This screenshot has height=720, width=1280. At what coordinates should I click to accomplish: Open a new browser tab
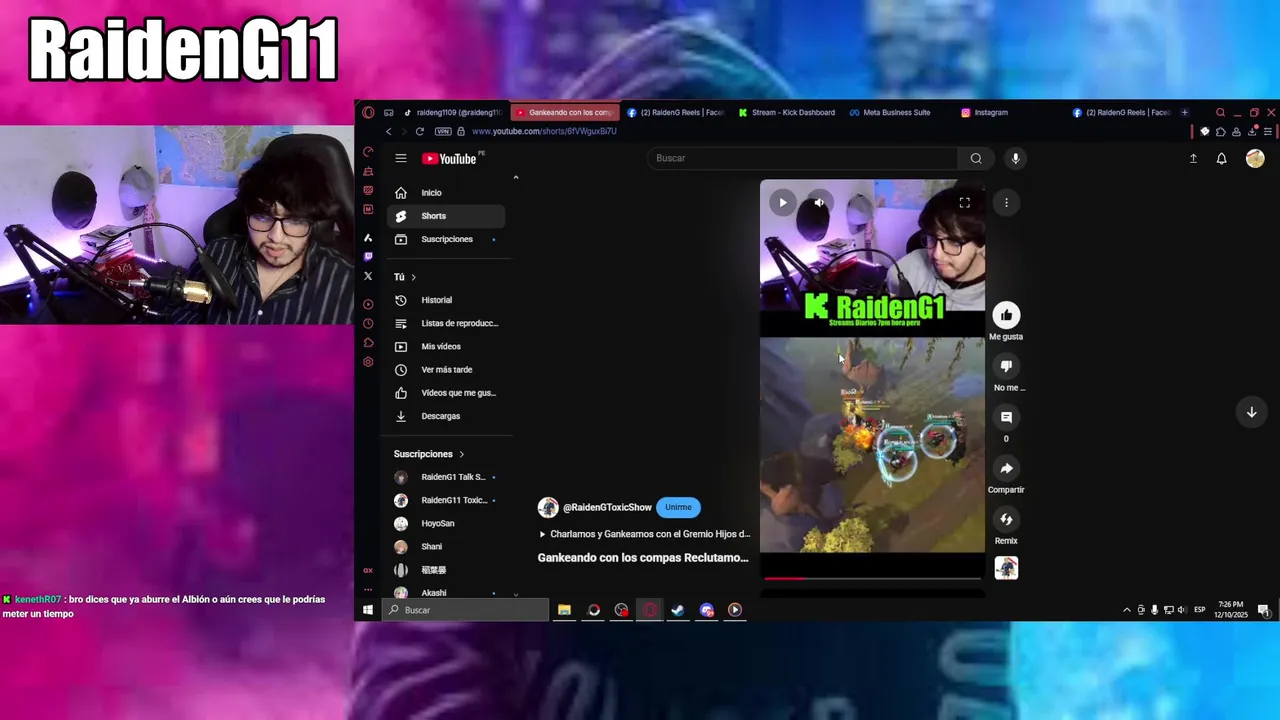tap(1184, 112)
